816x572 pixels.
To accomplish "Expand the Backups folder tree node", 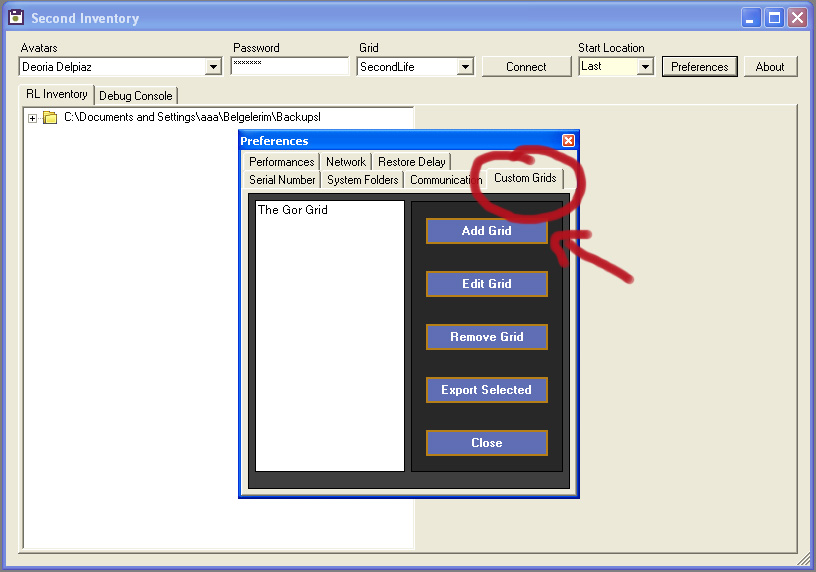I will 32,118.
